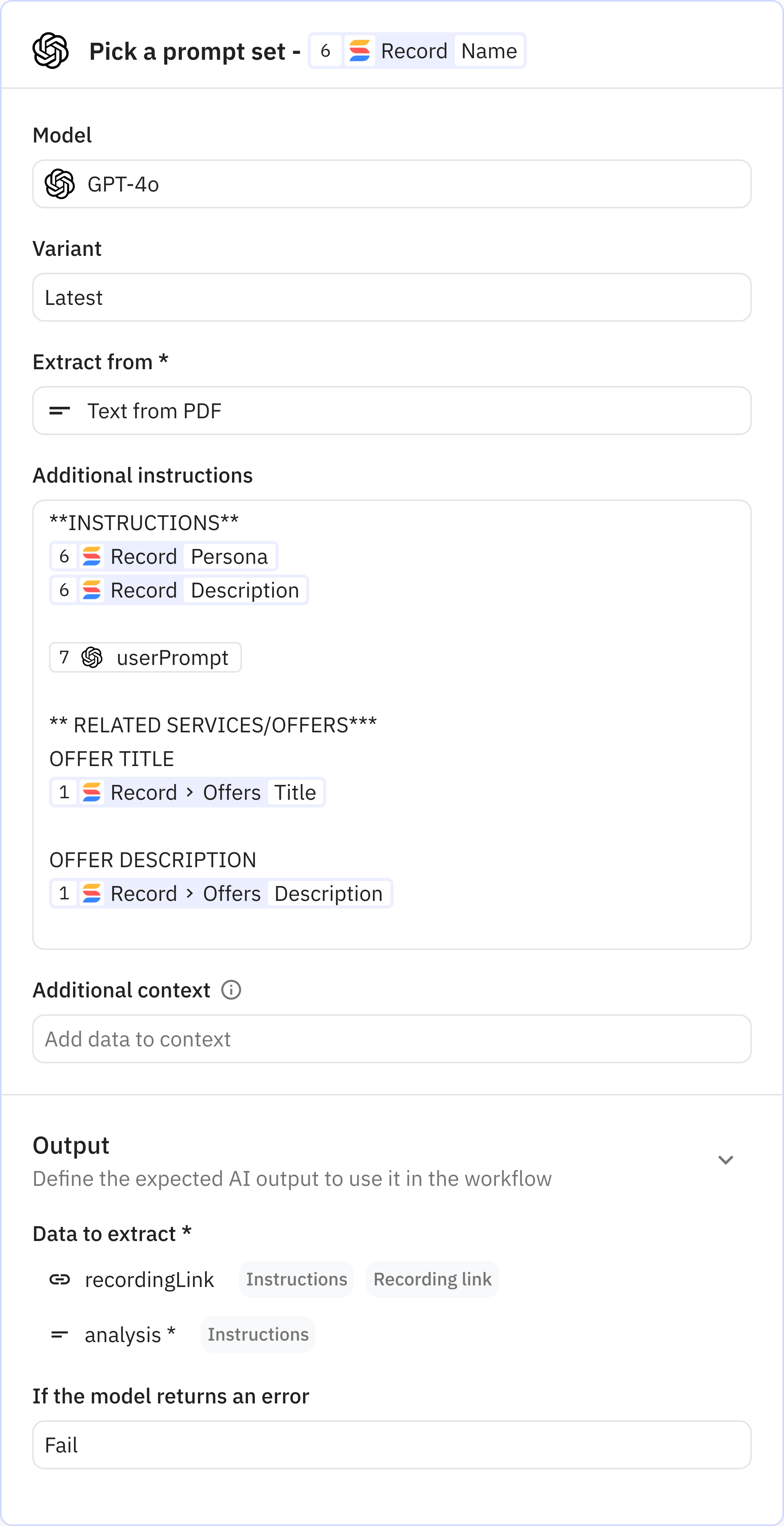Click the link icon next to recordingLink

point(59,1280)
